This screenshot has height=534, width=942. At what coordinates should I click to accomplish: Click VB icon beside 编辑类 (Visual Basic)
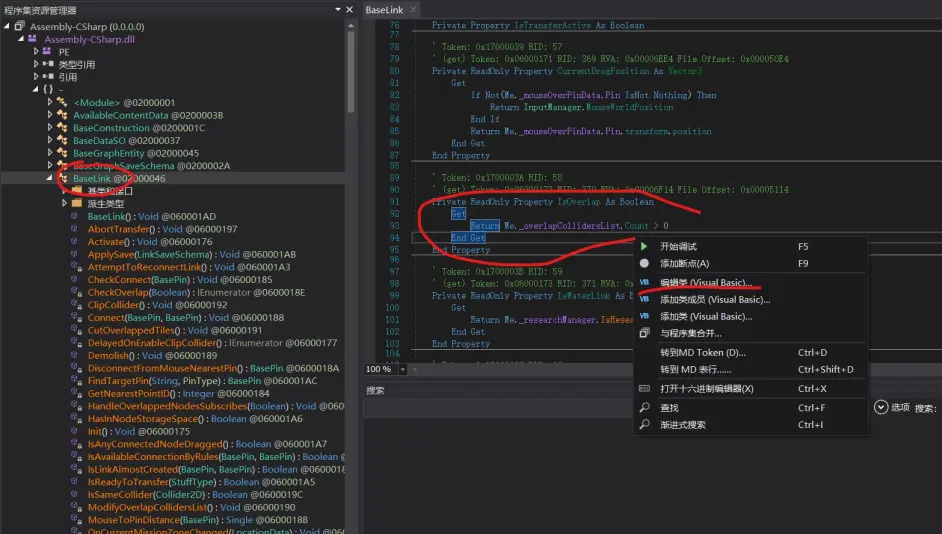pos(644,282)
